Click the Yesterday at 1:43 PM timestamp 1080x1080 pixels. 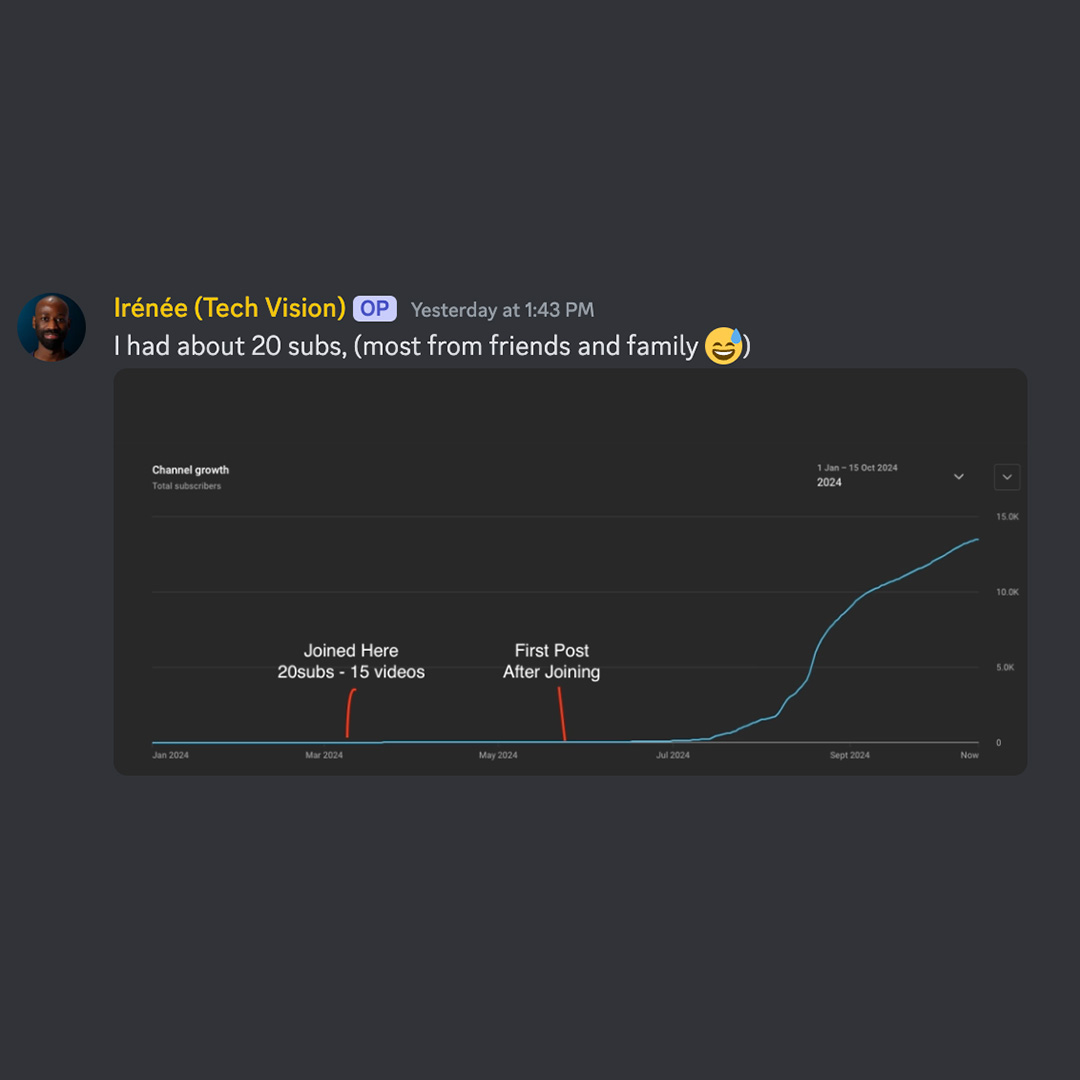(502, 310)
